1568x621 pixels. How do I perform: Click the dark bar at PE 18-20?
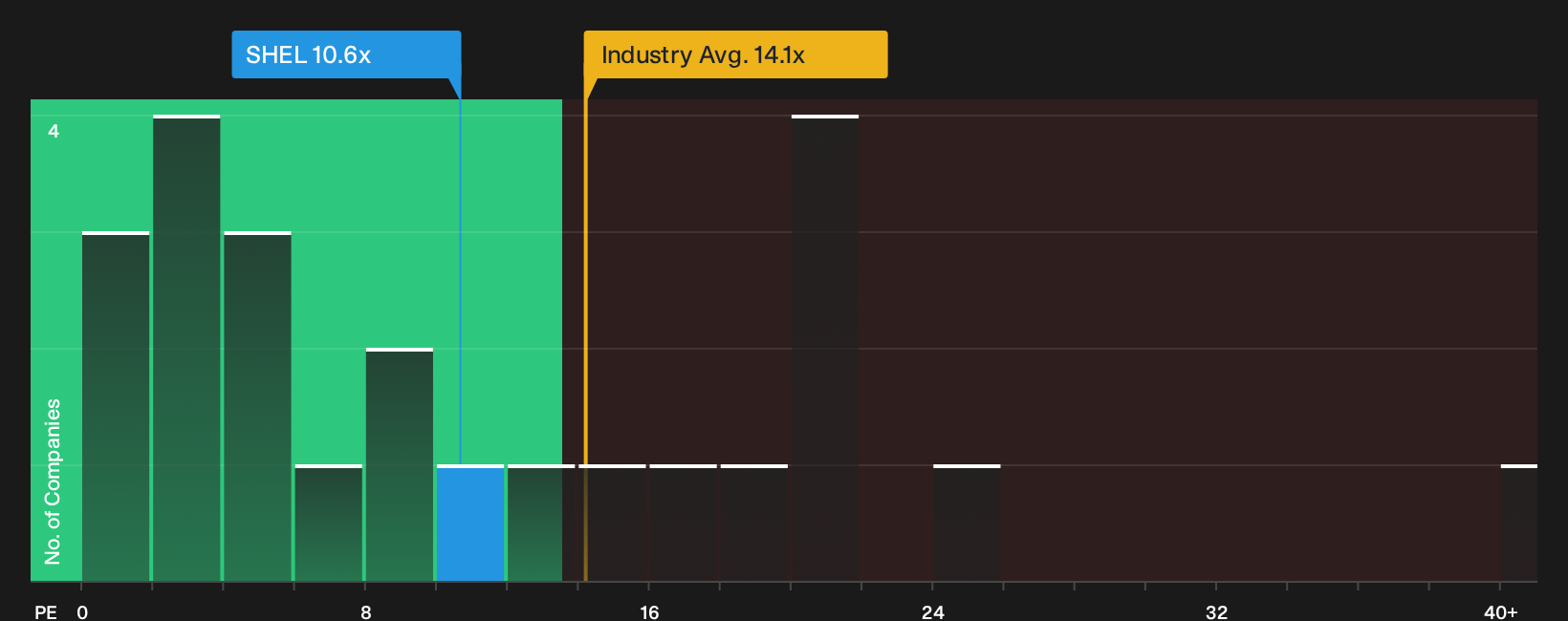[x=754, y=523]
